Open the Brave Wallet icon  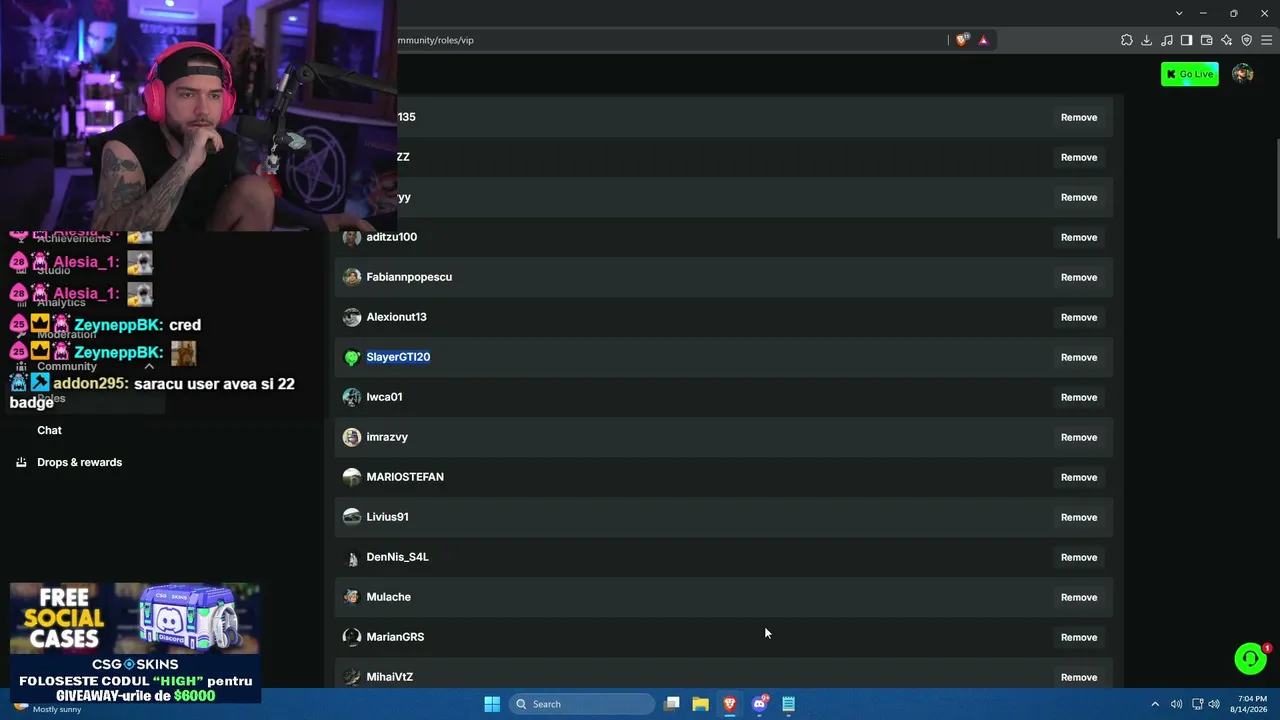point(1207,40)
